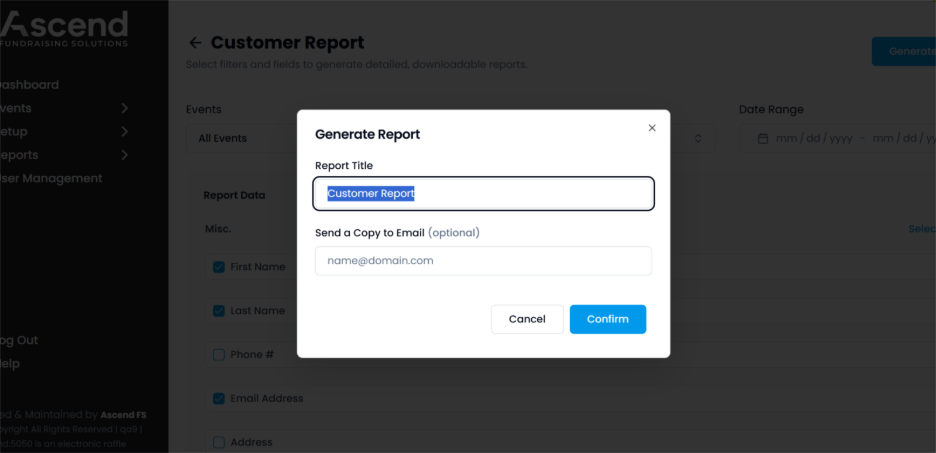Screen dimensions: 936x453
Task: Go to User Management in sidebar
Action: pyautogui.click(x=50, y=178)
